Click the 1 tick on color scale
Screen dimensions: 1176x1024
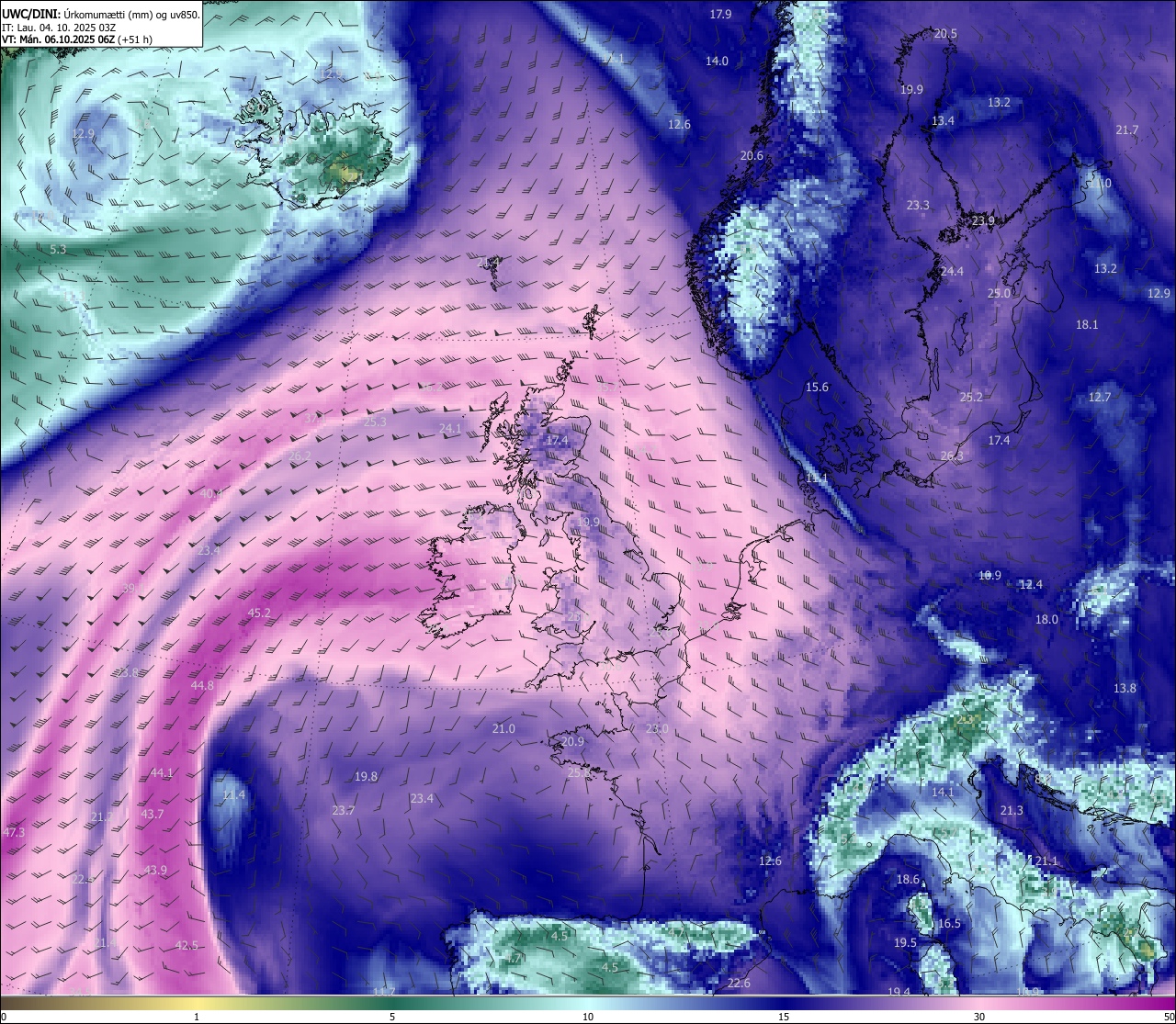[197, 1017]
